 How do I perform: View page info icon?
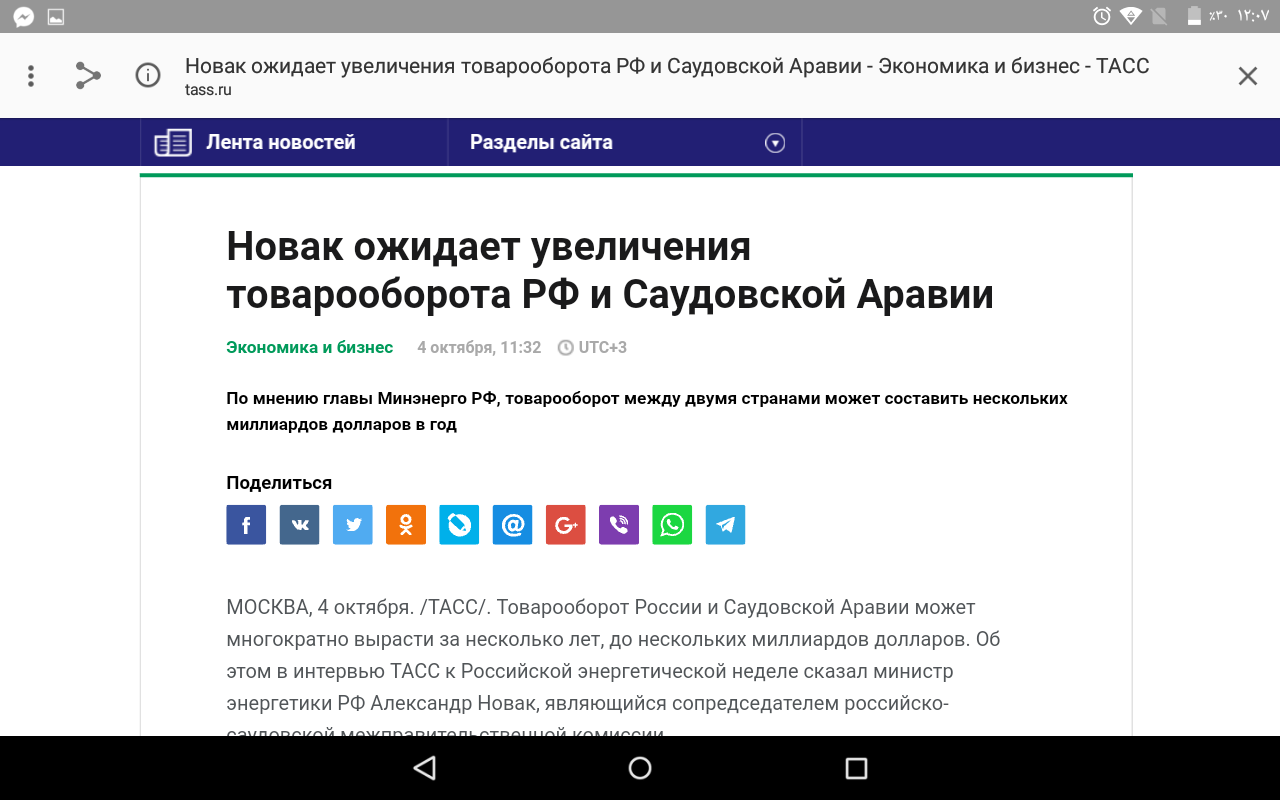point(148,76)
